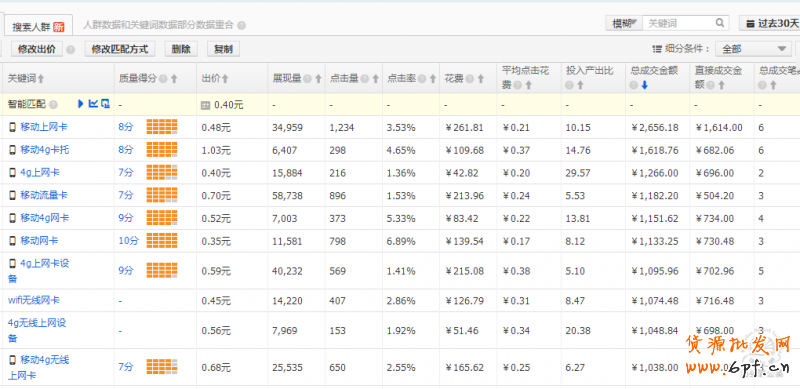
Task: Click quality score bar for 移动网卡
Action: [x=162, y=240]
